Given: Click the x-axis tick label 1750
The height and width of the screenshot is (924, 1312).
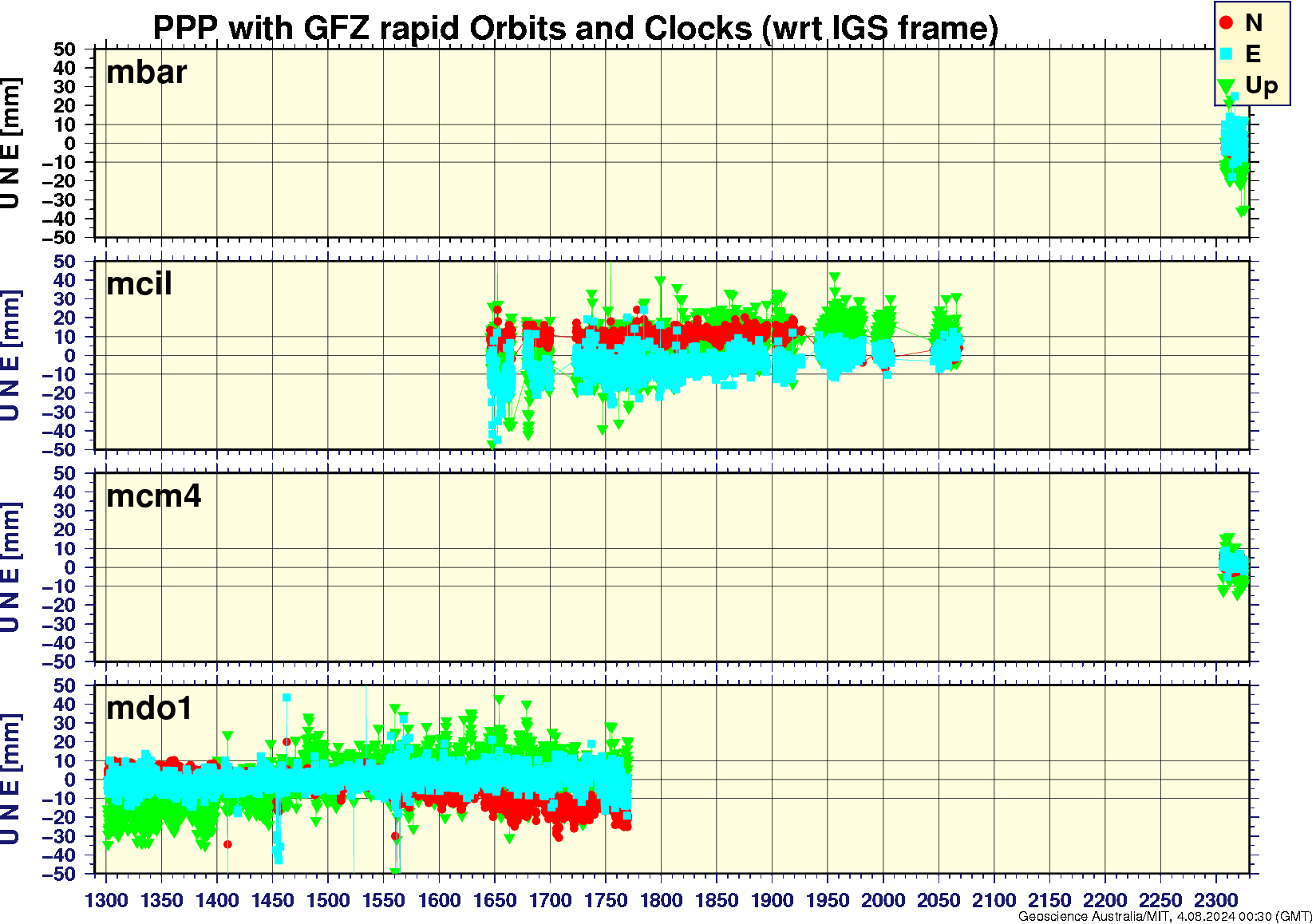Looking at the screenshot, I should (606, 900).
